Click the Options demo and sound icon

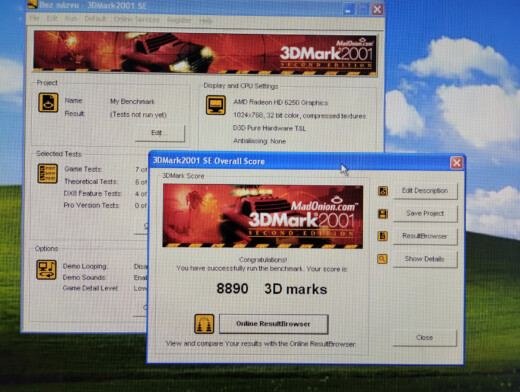pyautogui.click(x=46, y=269)
